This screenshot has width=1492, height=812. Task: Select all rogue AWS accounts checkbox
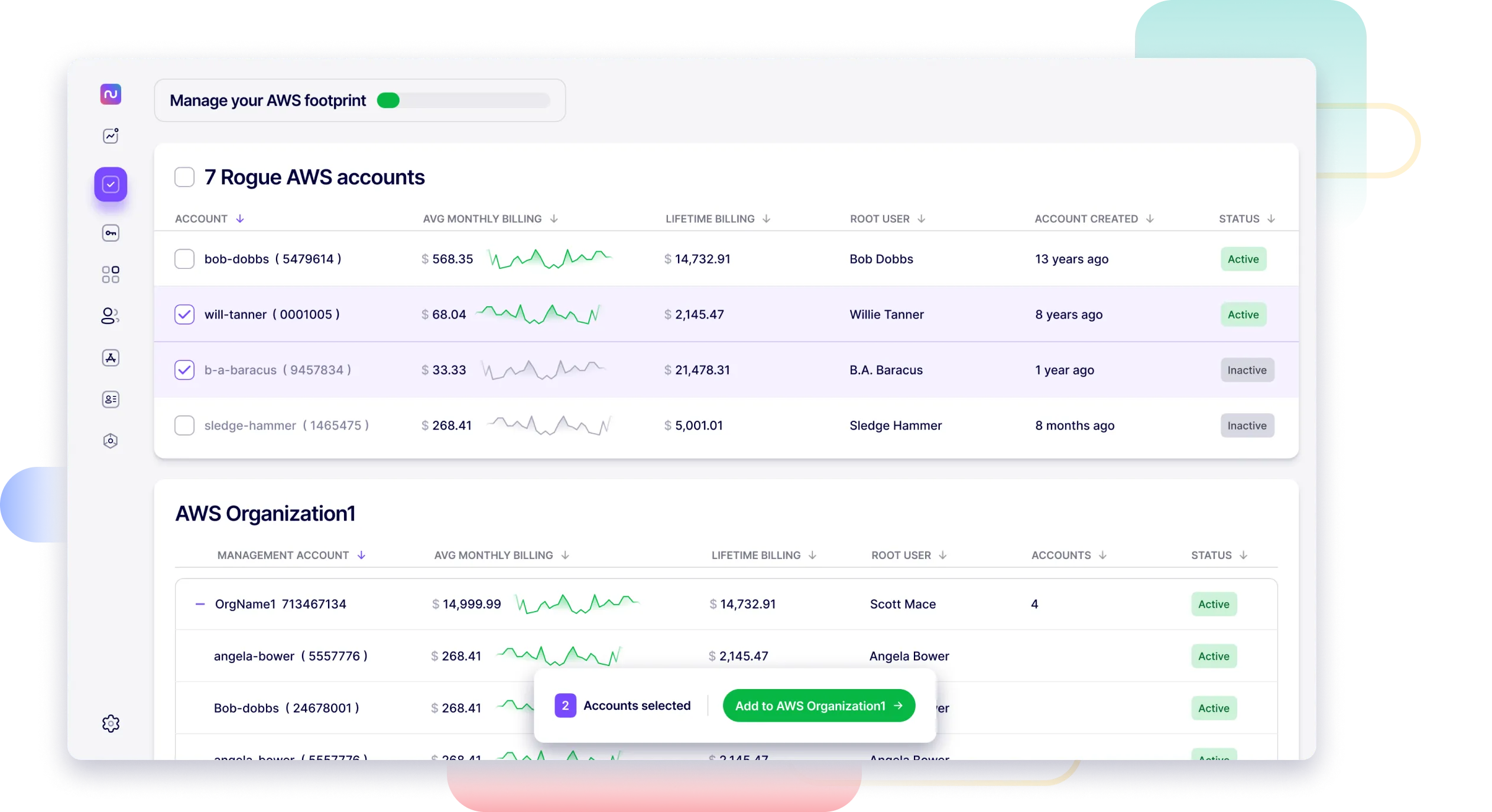tap(184, 177)
